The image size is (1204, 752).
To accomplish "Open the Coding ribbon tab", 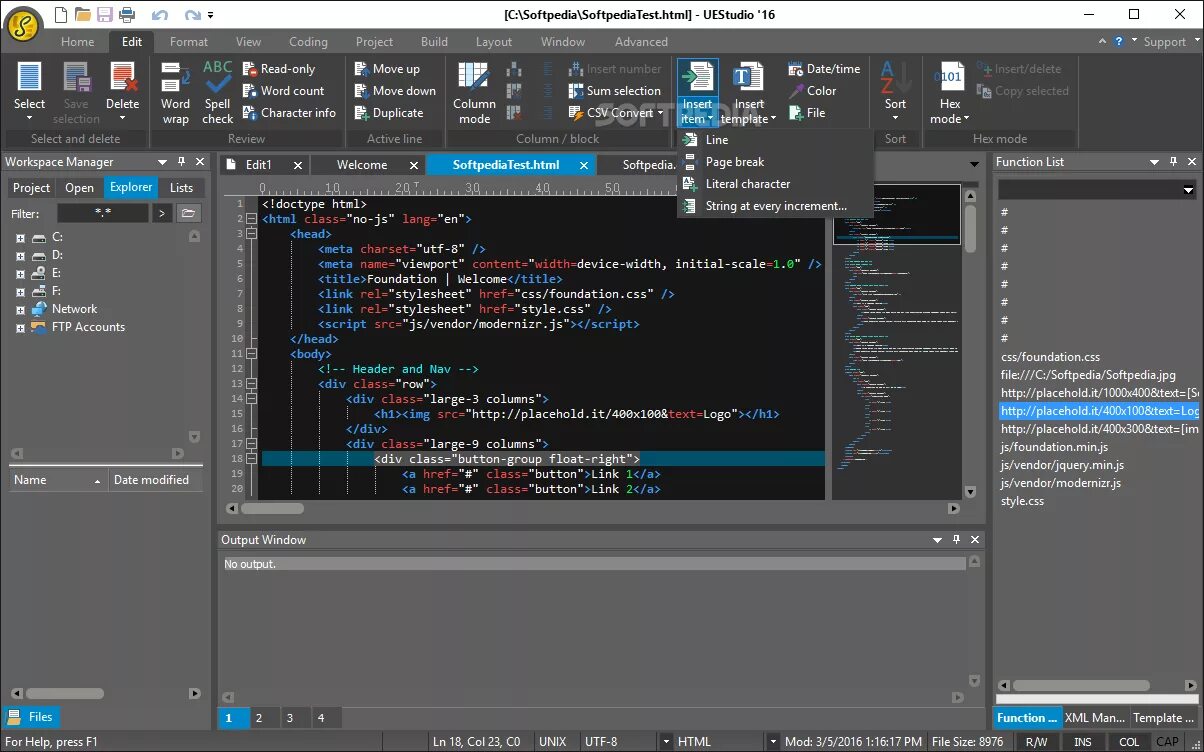I will point(308,42).
